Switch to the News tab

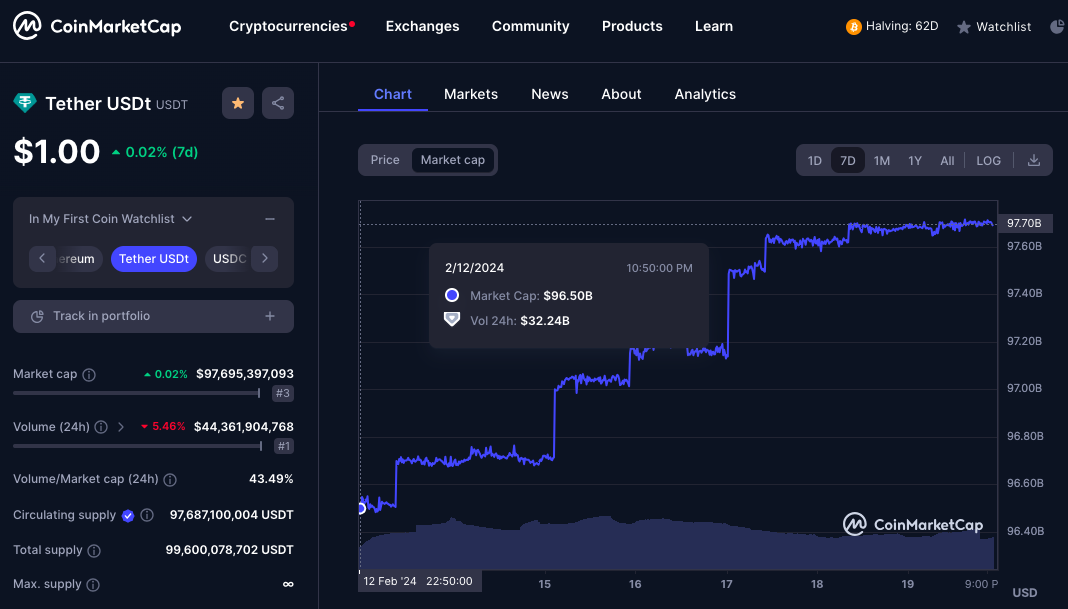(550, 95)
